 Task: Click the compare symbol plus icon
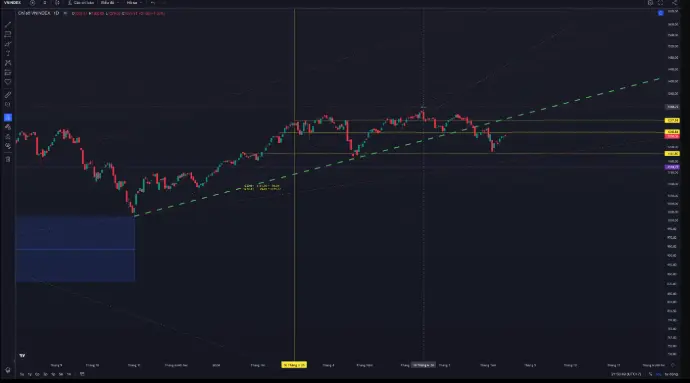(x=33, y=3)
